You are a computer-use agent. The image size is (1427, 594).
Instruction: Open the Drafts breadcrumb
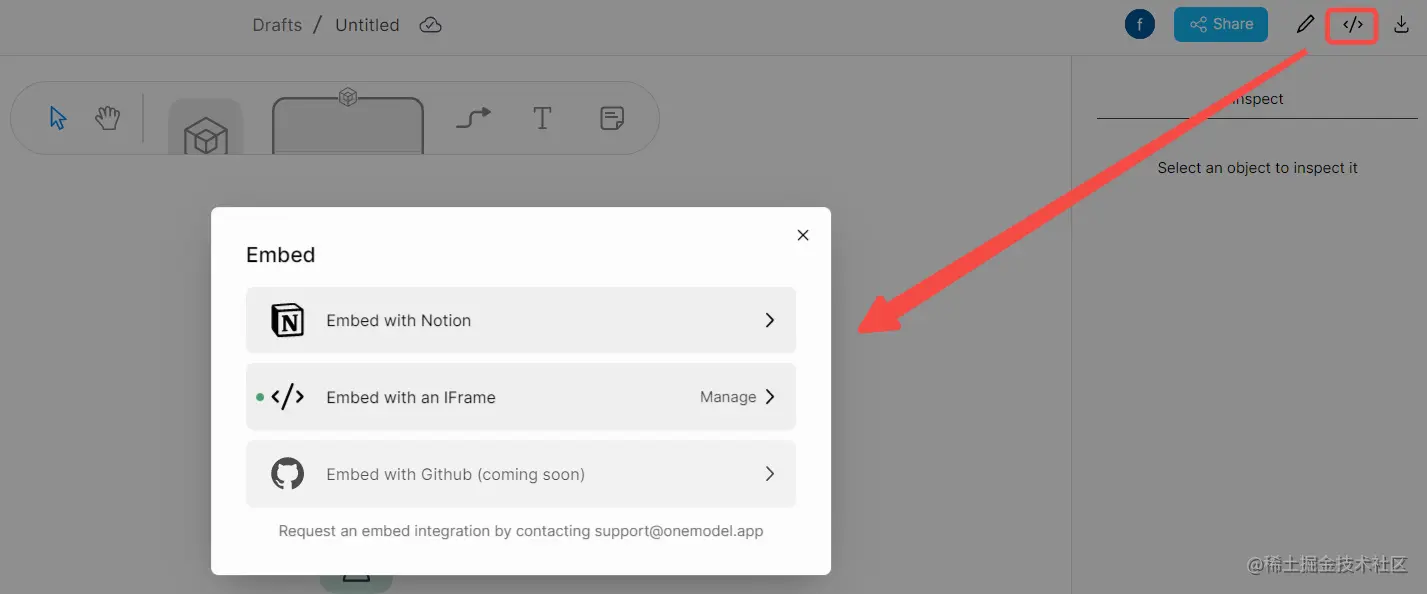[277, 25]
